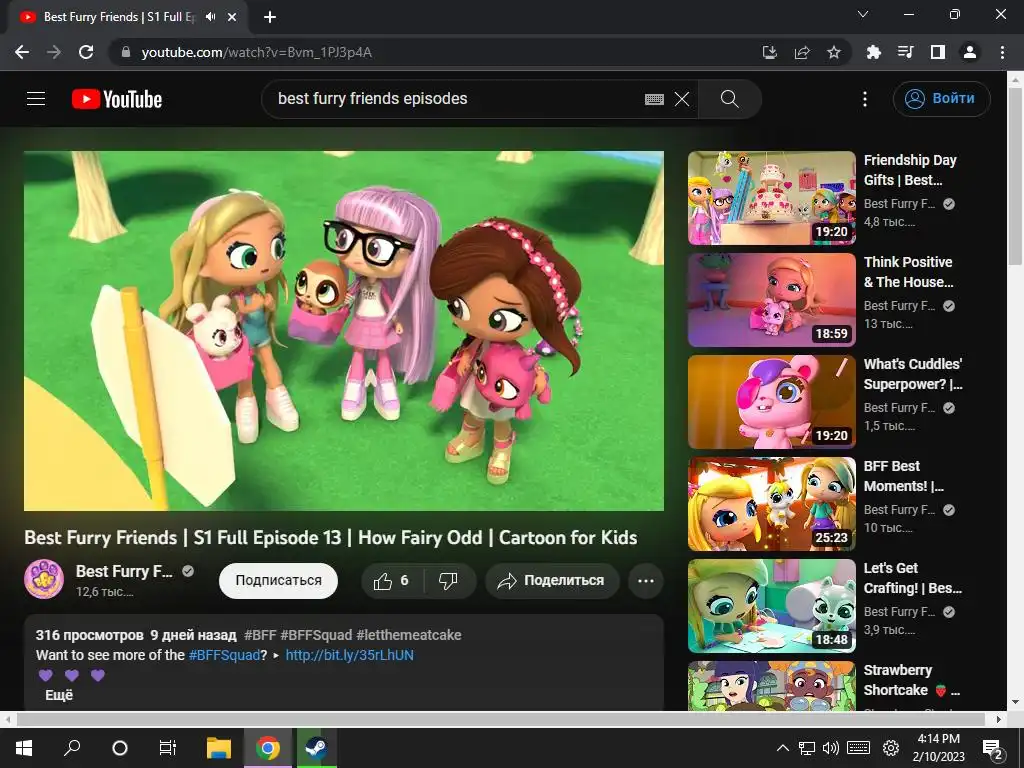The image size is (1024, 768).
Task: Open the http://bit.ly/35rLhUN link
Action: [349, 655]
